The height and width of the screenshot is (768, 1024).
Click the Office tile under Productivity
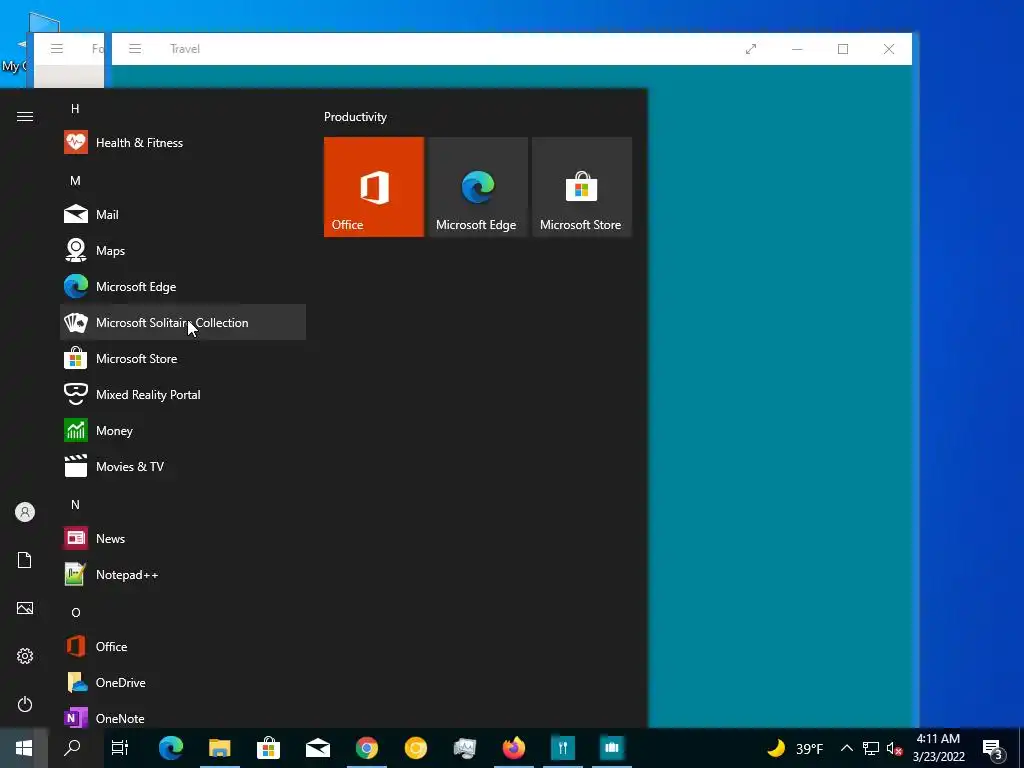[374, 187]
